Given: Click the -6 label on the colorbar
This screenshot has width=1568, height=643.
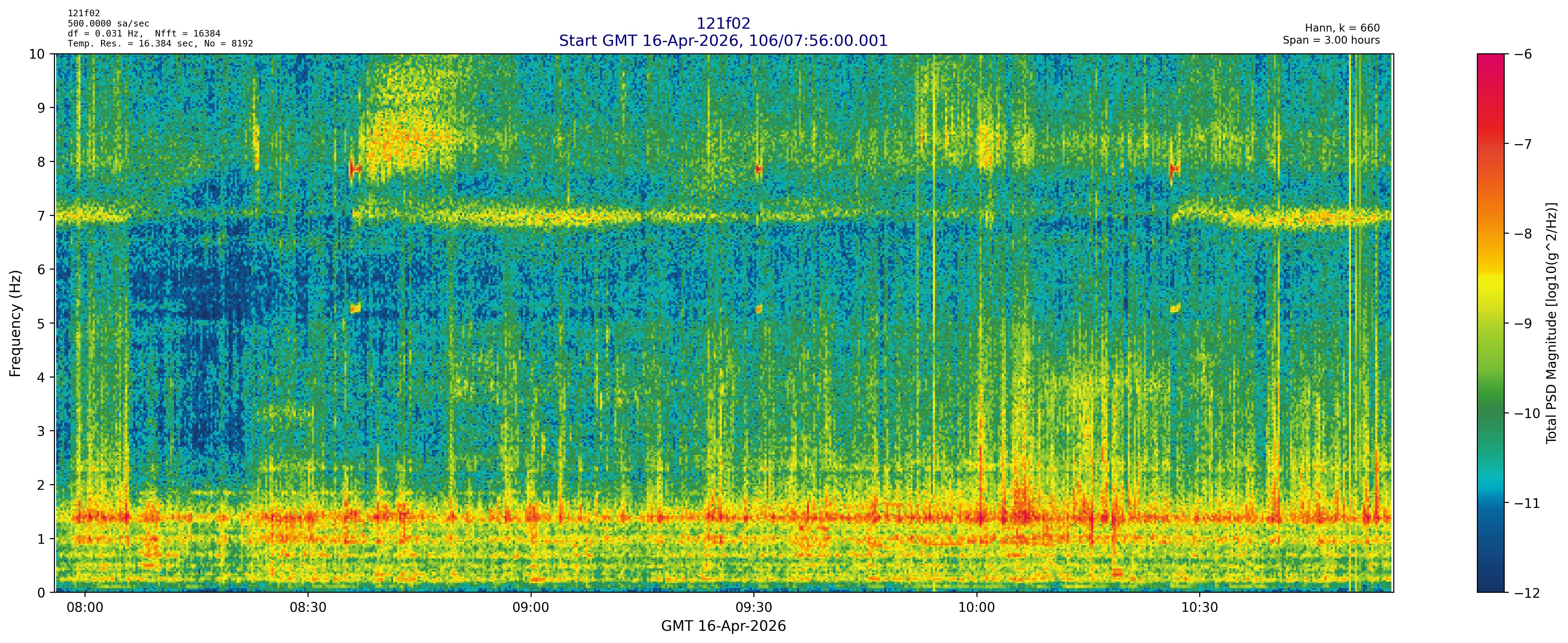Looking at the screenshot, I should pos(1523,54).
